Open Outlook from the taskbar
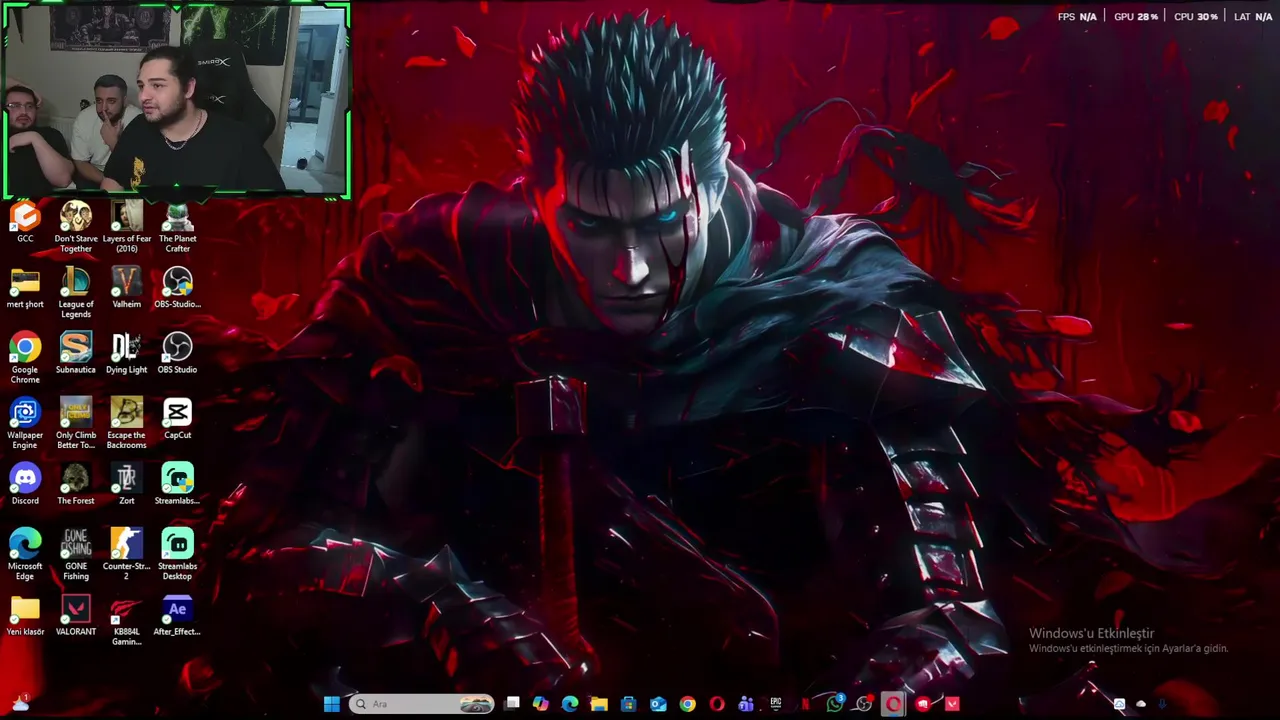1280x720 pixels. tap(659, 704)
